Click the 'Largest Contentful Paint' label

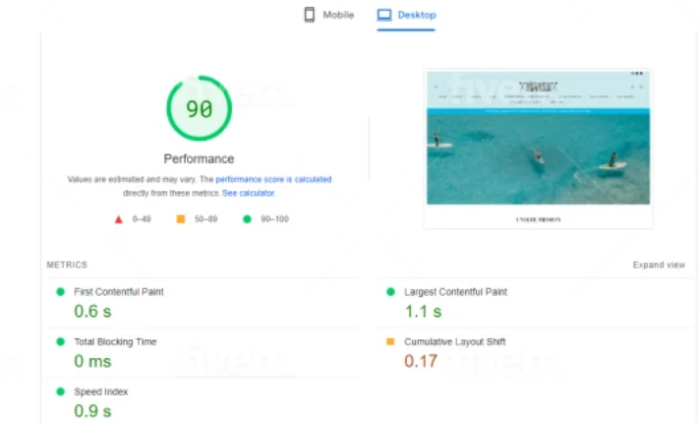click(456, 292)
